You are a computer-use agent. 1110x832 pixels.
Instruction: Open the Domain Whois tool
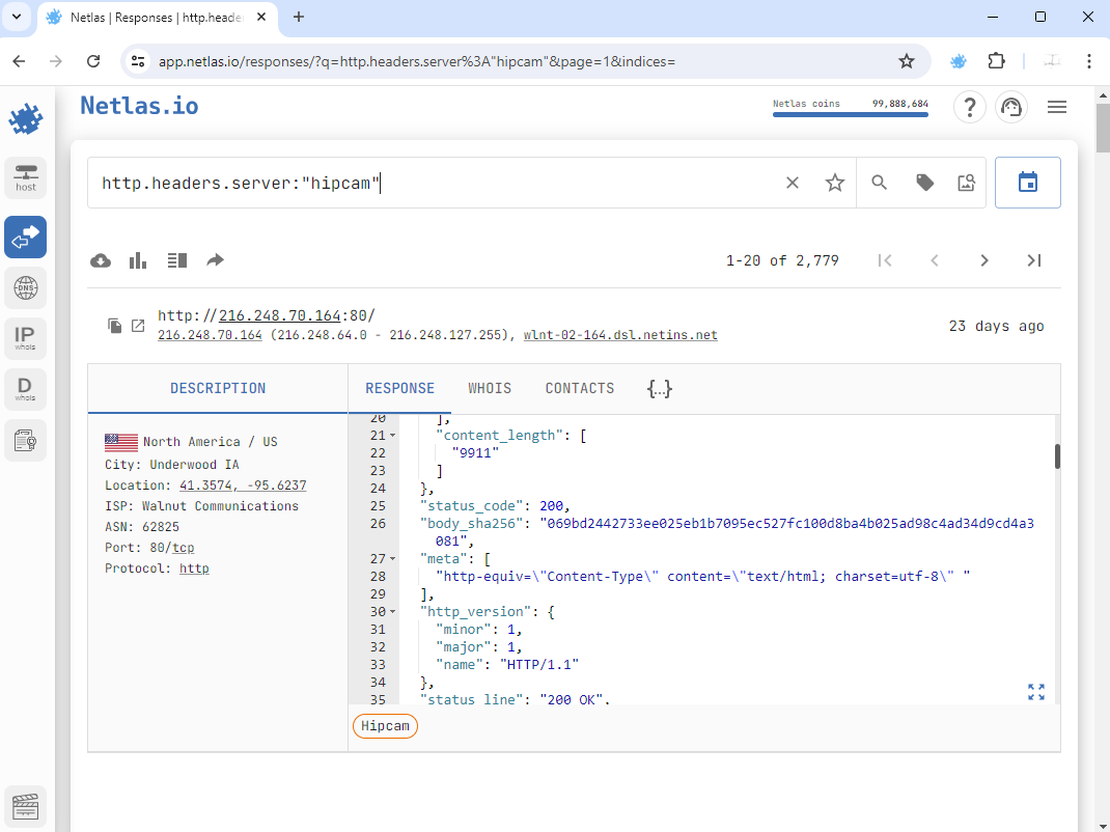[25, 388]
